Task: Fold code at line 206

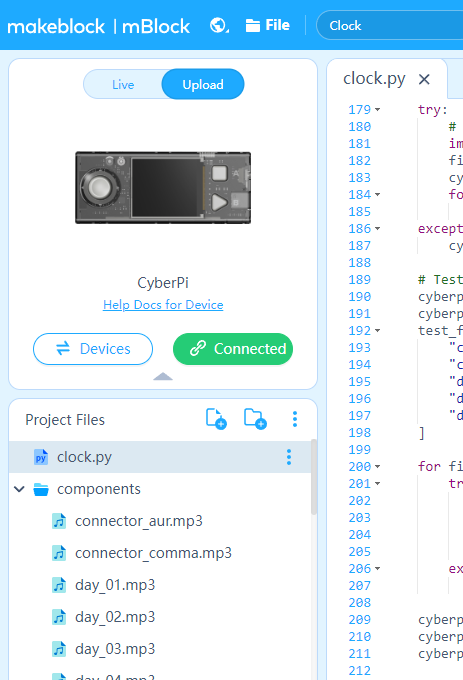Action: point(378,569)
